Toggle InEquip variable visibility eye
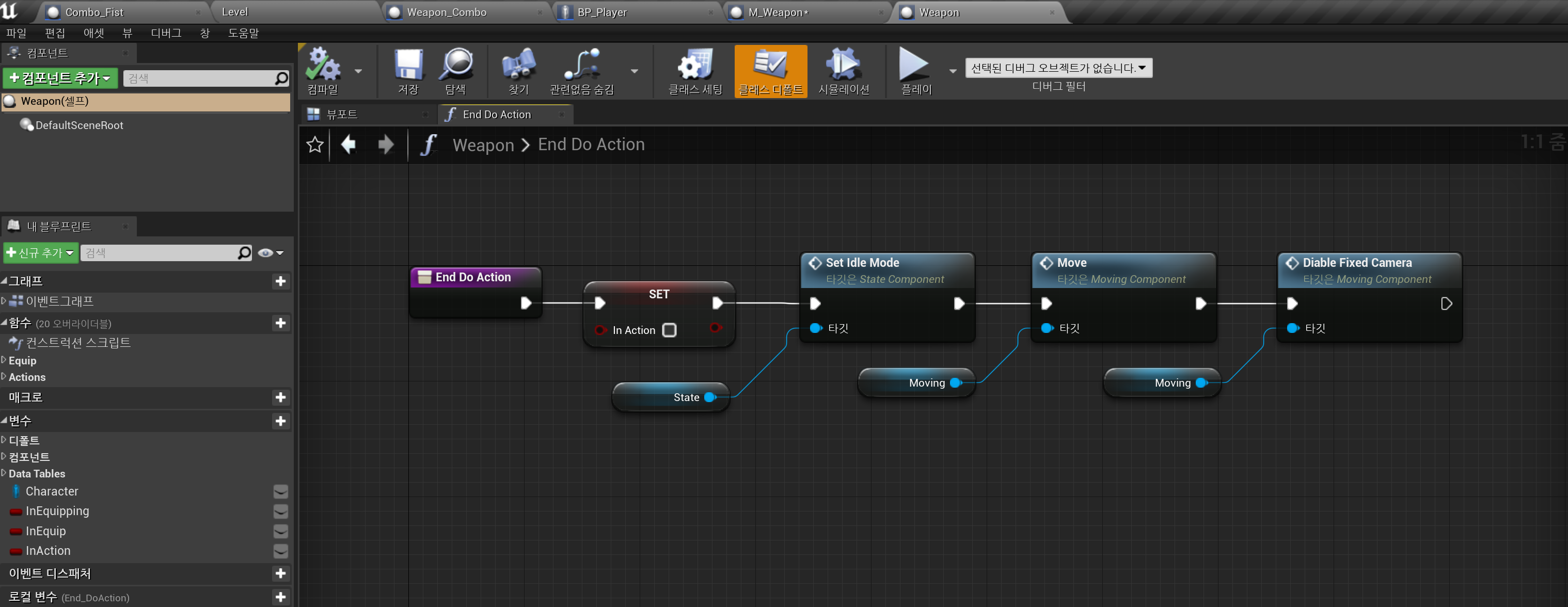The width and height of the screenshot is (1568, 607). (281, 532)
